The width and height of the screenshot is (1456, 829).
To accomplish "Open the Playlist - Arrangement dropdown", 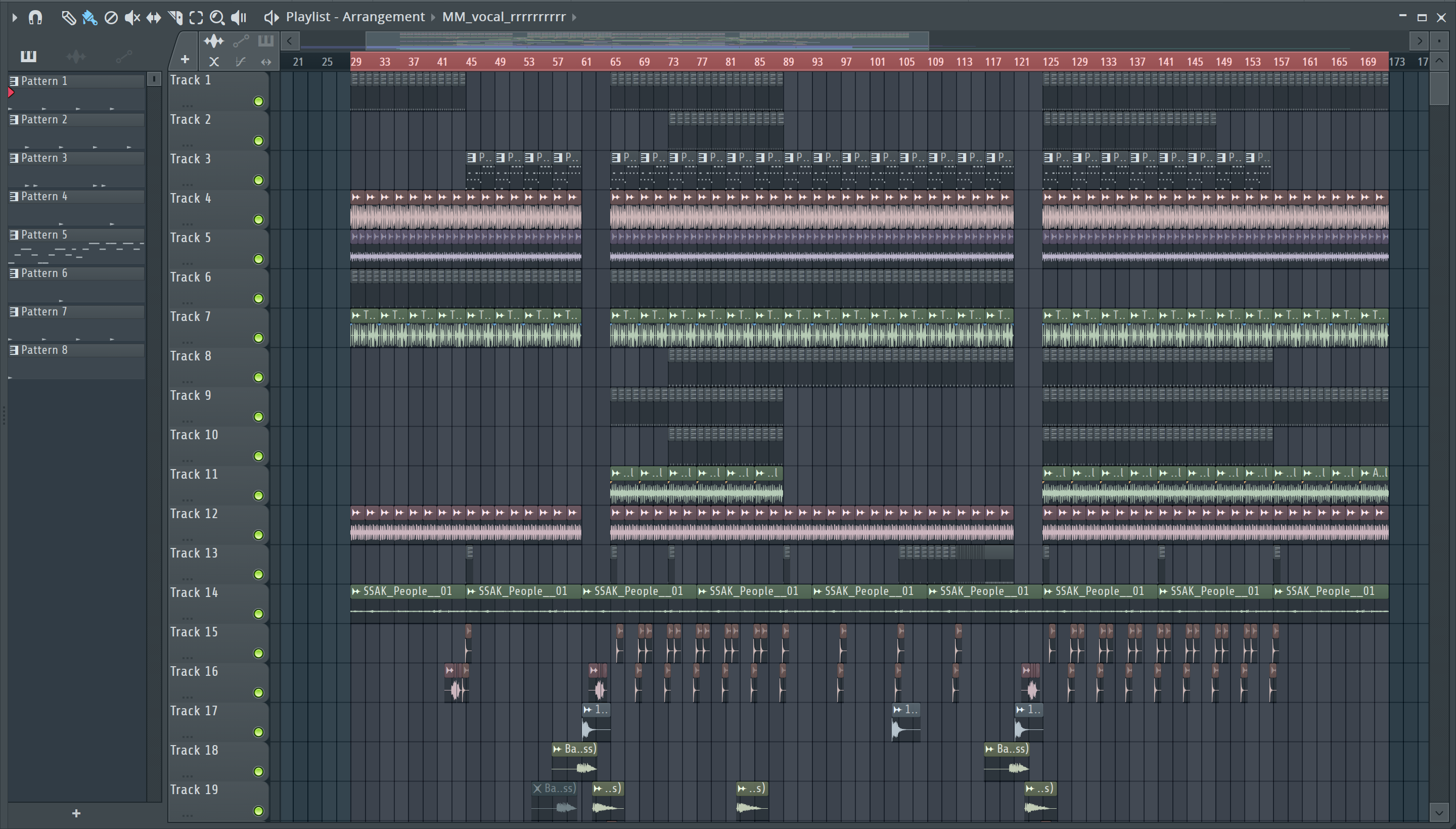I will [355, 17].
